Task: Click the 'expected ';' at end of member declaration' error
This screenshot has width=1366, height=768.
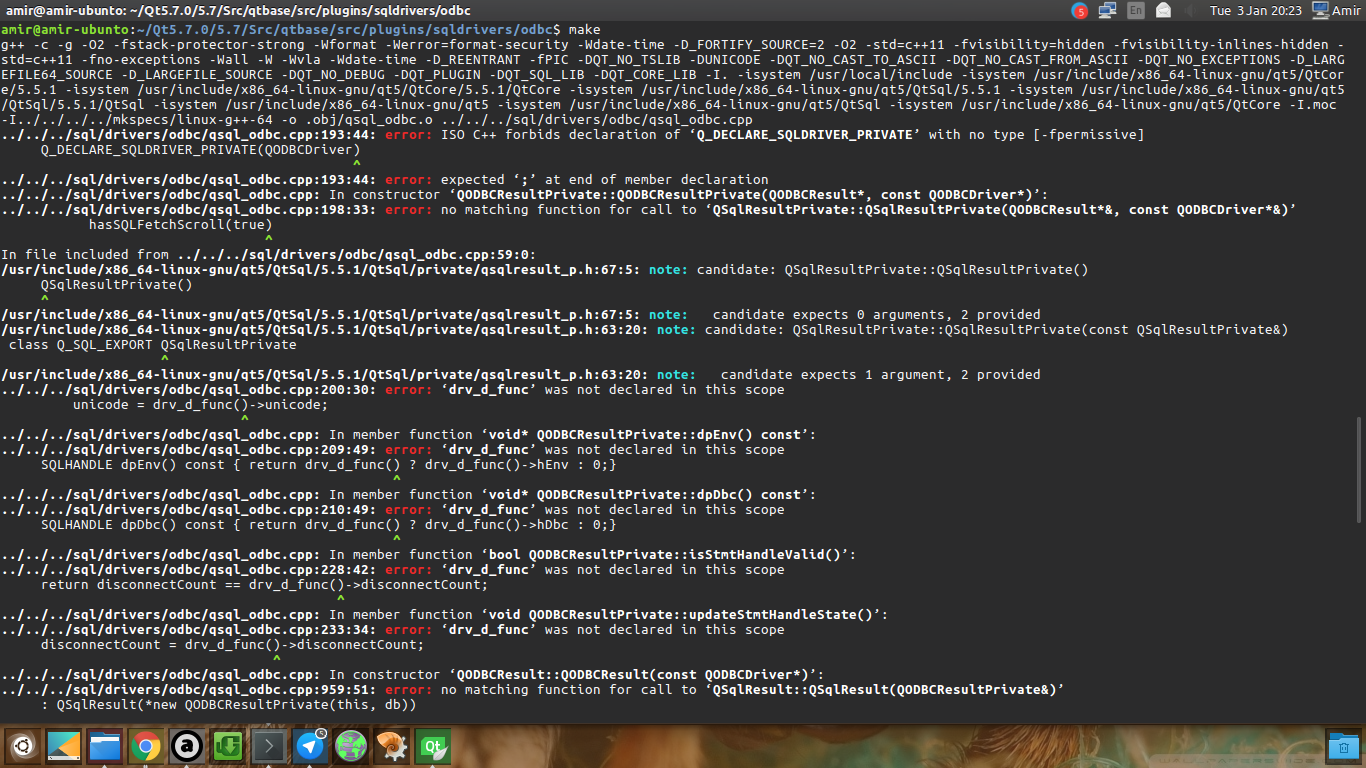Action: 604,180
